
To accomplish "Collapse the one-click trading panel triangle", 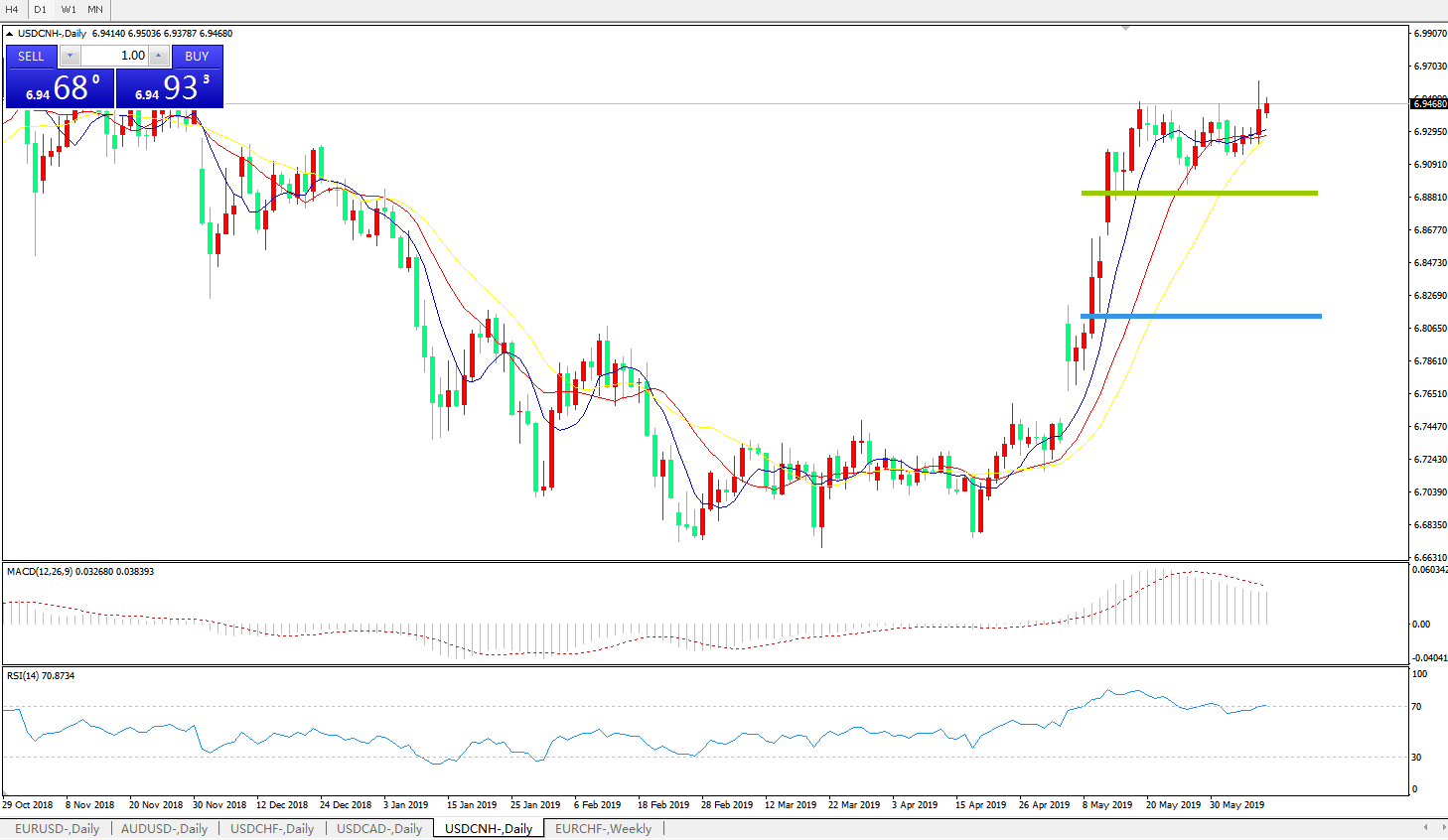I will 10,34.
